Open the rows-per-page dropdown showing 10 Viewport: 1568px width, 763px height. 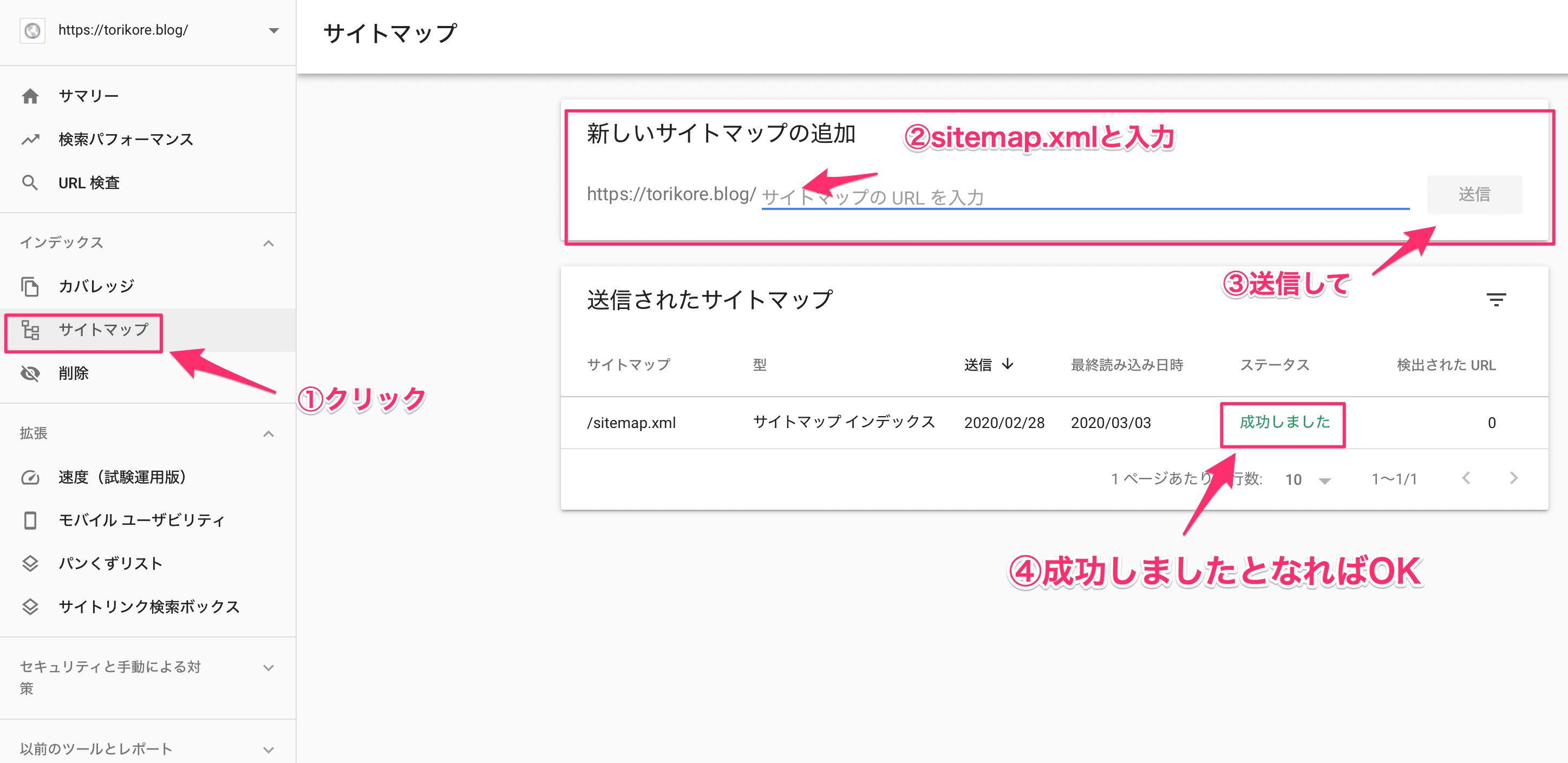click(x=1308, y=480)
